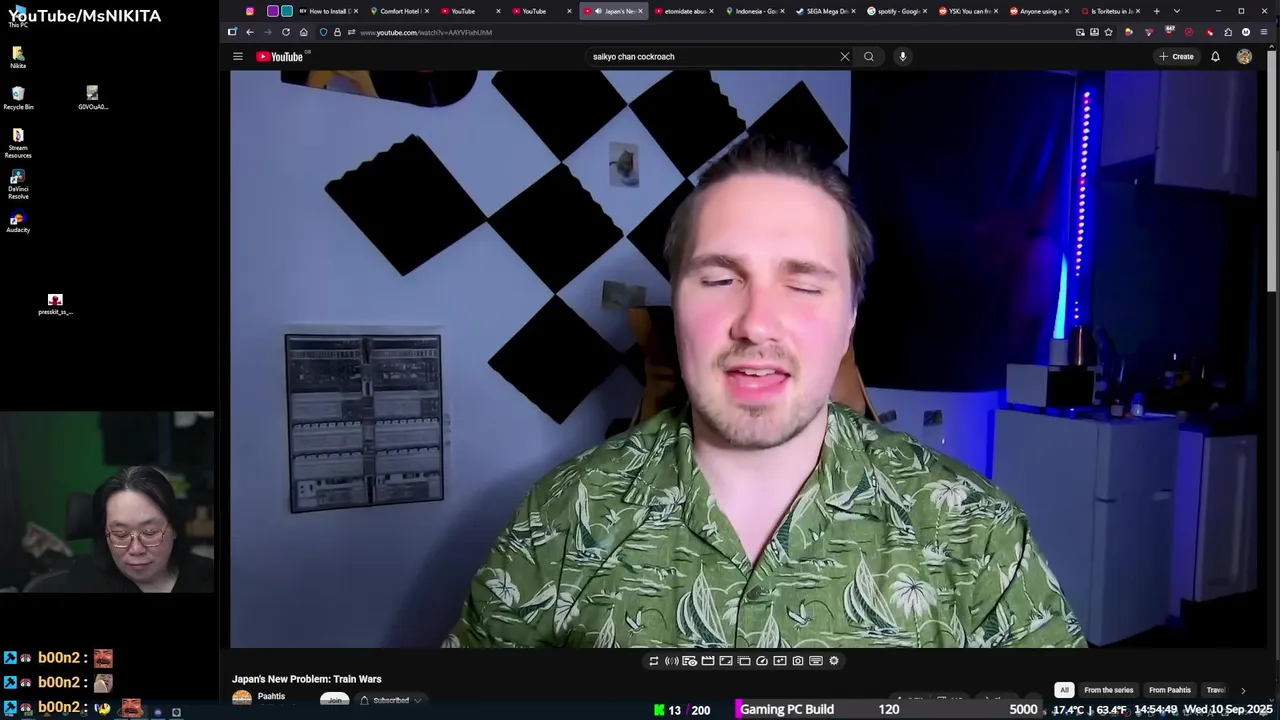This screenshot has width=1280, height=720.
Task: Open the G0VOuA0 image file on desktop
Action: point(92,98)
